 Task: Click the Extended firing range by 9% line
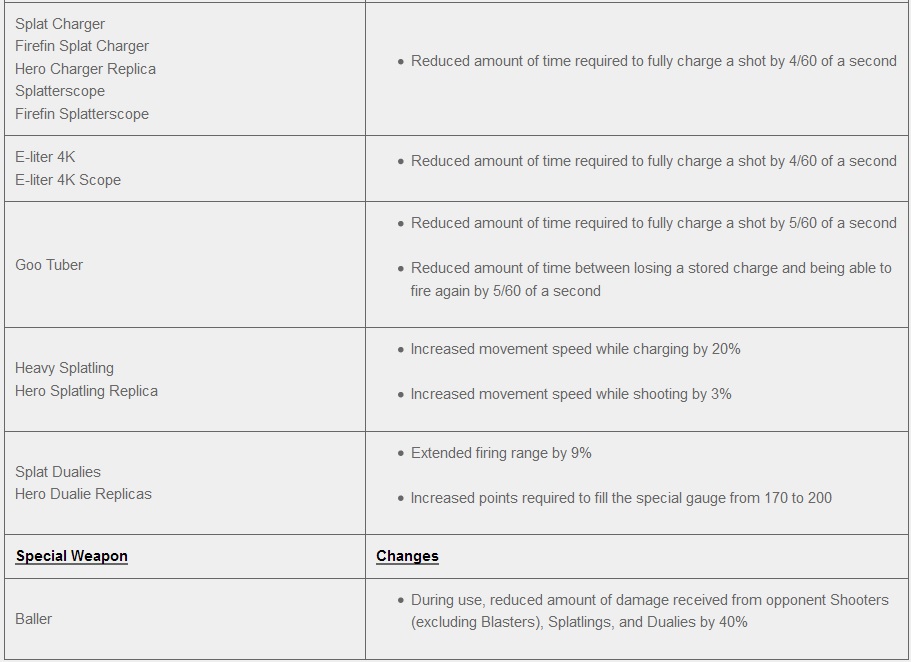click(x=501, y=453)
